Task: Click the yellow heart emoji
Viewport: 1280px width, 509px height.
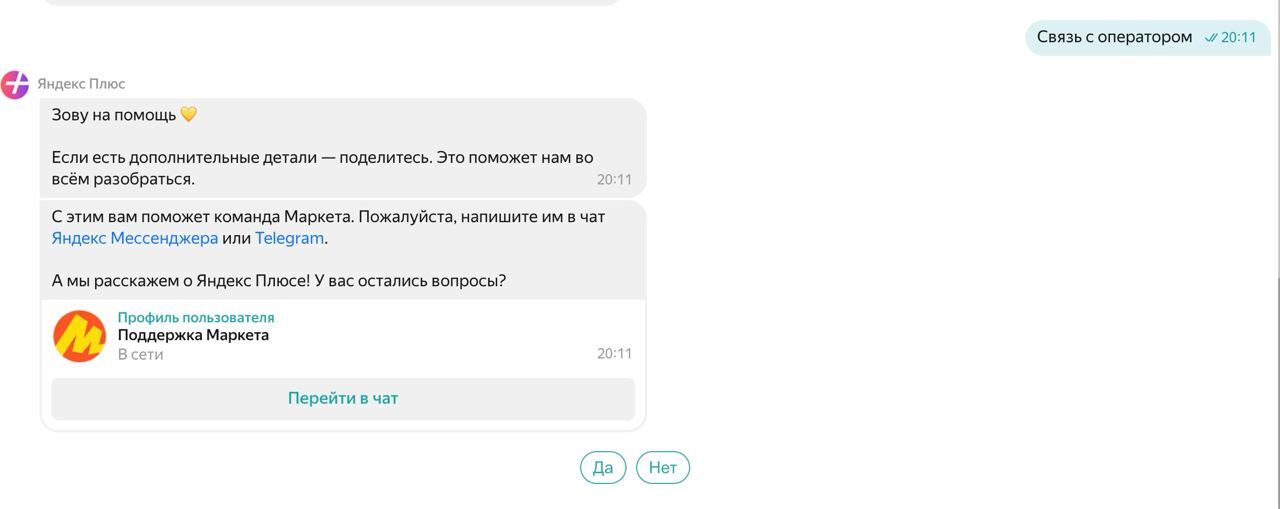Action: point(189,115)
